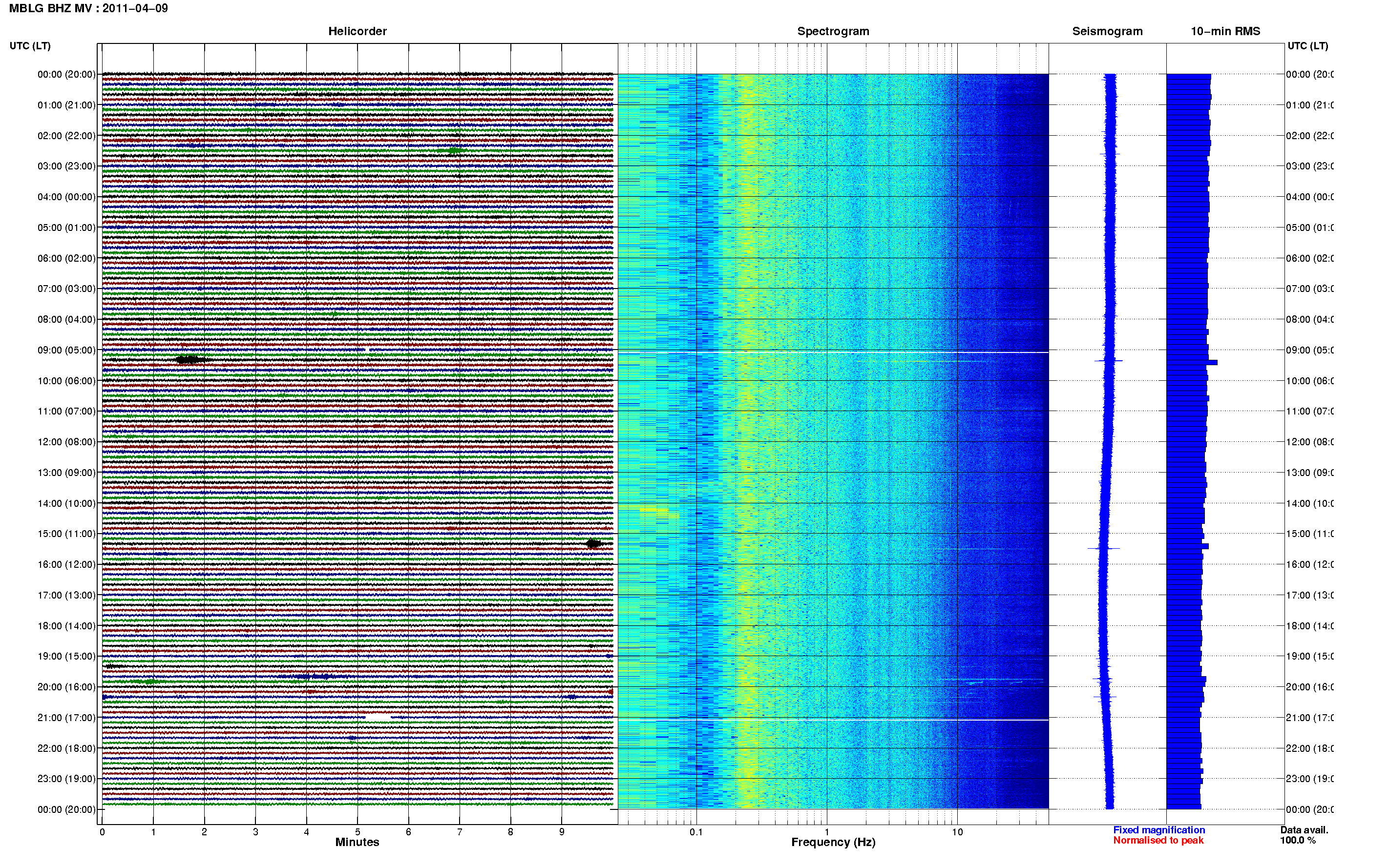Image resolution: width=1389 pixels, height=868 pixels.
Task: Click the minute 0 tick label under helicorder
Action: click(102, 832)
